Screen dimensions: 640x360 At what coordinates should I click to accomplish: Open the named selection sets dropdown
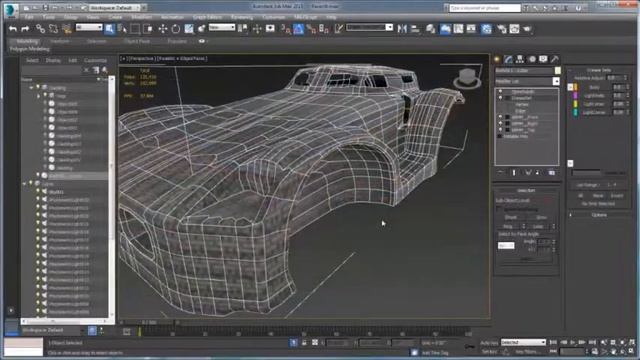point(369,27)
